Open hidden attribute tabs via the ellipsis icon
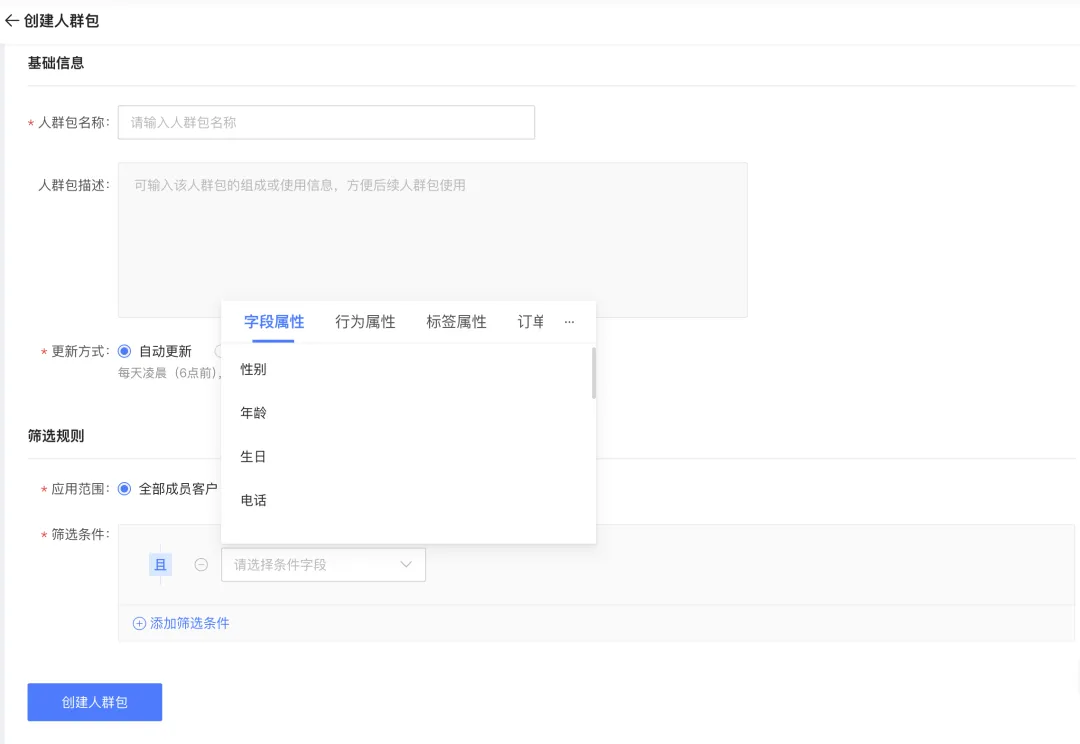This screenshot has width=1080, height=744. pyautogui.click(x=570, y=322)
